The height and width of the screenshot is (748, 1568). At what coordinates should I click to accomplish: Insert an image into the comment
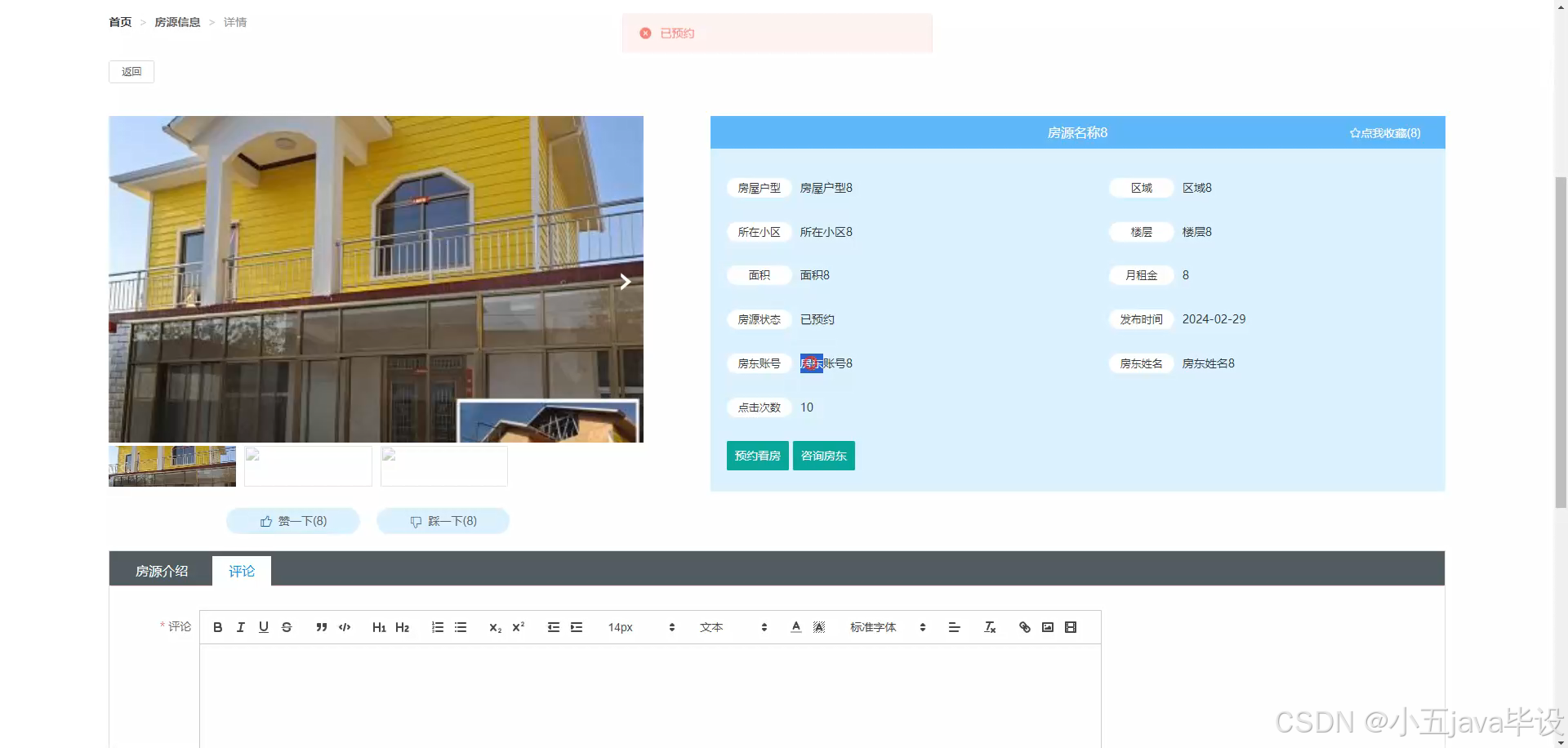click(1048, 627)
